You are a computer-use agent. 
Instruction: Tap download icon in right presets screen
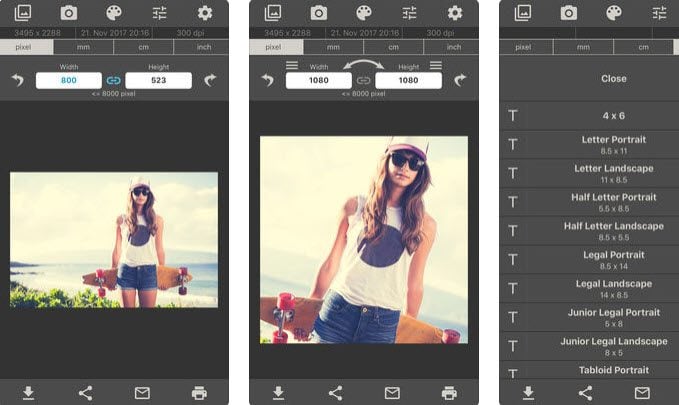[x=528, y=393]
